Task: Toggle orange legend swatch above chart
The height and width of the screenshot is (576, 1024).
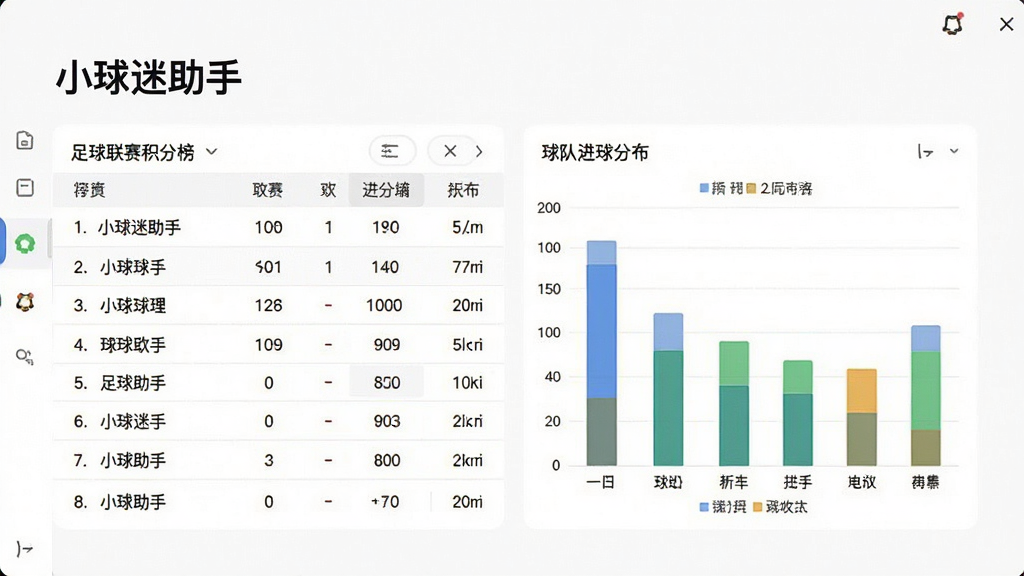Action: click(751, 188)
